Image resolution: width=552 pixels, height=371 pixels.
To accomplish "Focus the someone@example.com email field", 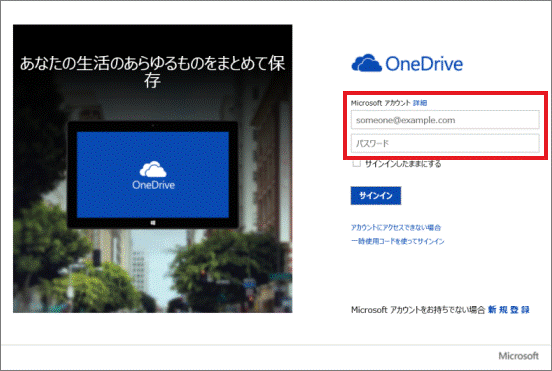I will (445, 120).
